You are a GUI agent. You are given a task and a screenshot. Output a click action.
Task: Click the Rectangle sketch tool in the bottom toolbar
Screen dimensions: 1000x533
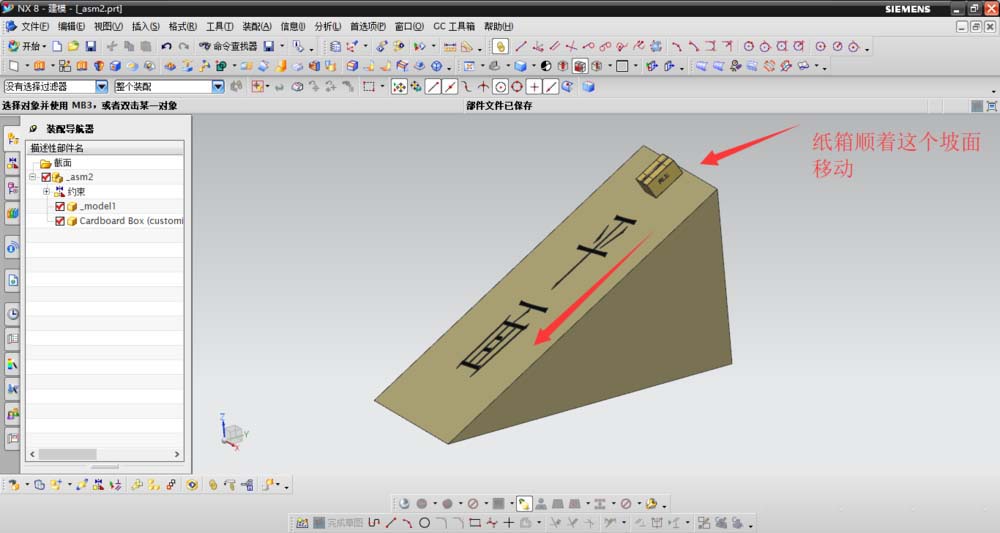[474, 523]
